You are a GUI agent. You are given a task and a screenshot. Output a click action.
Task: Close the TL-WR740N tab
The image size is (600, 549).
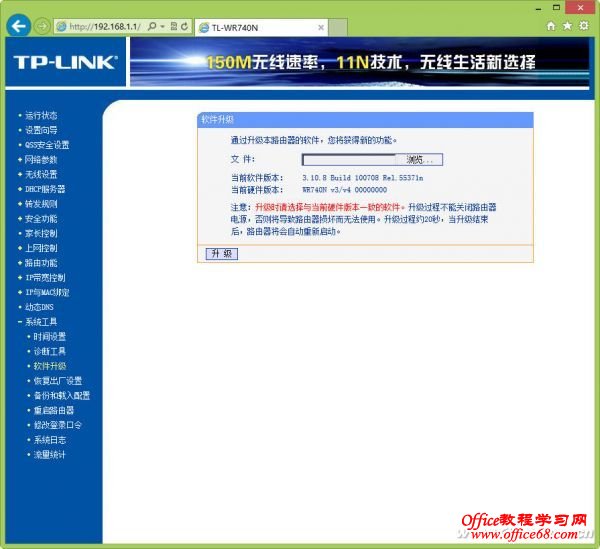tap(321, 28)
